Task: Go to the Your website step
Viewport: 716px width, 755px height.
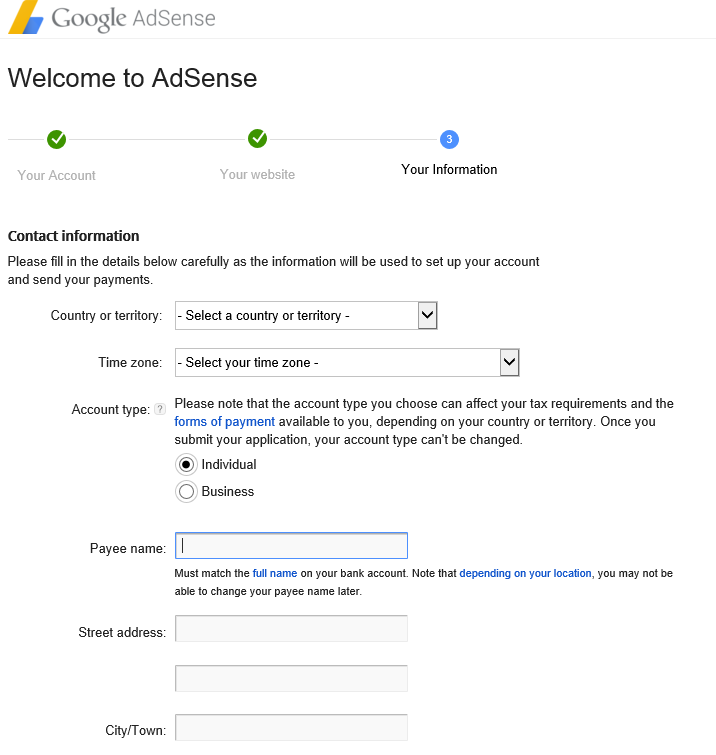Action: point(258,174)
